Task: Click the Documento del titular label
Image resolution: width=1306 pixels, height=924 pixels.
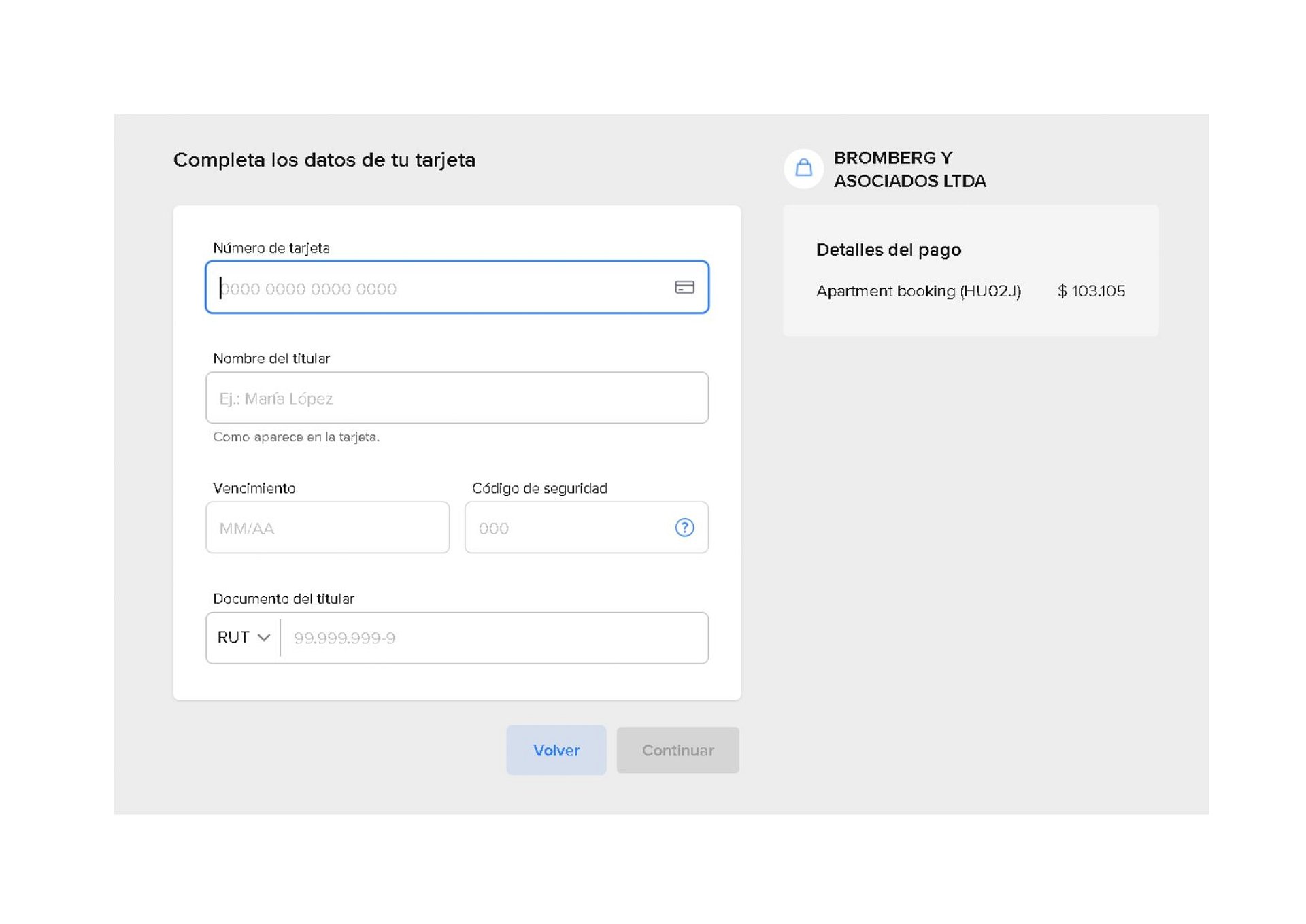Action: pyautogui.click(x=283, y=599)
